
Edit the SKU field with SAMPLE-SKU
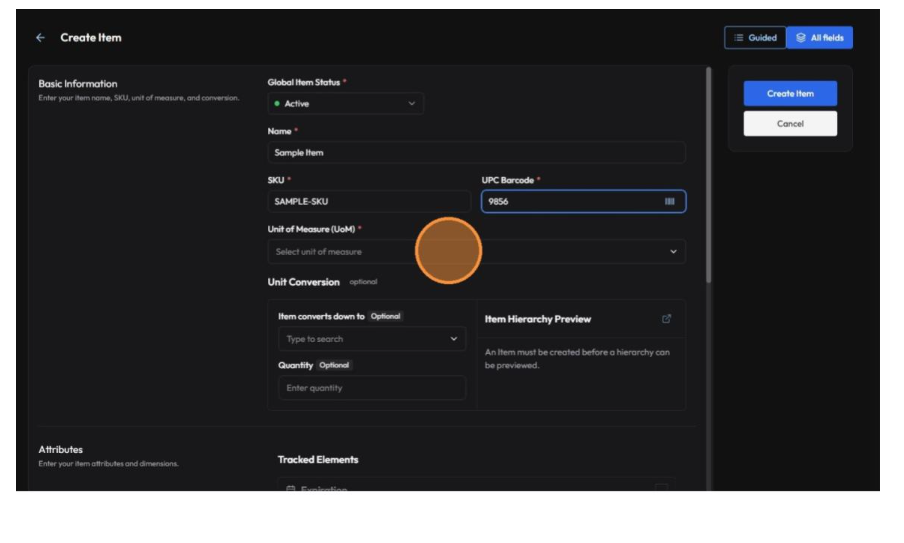(369, 202)
